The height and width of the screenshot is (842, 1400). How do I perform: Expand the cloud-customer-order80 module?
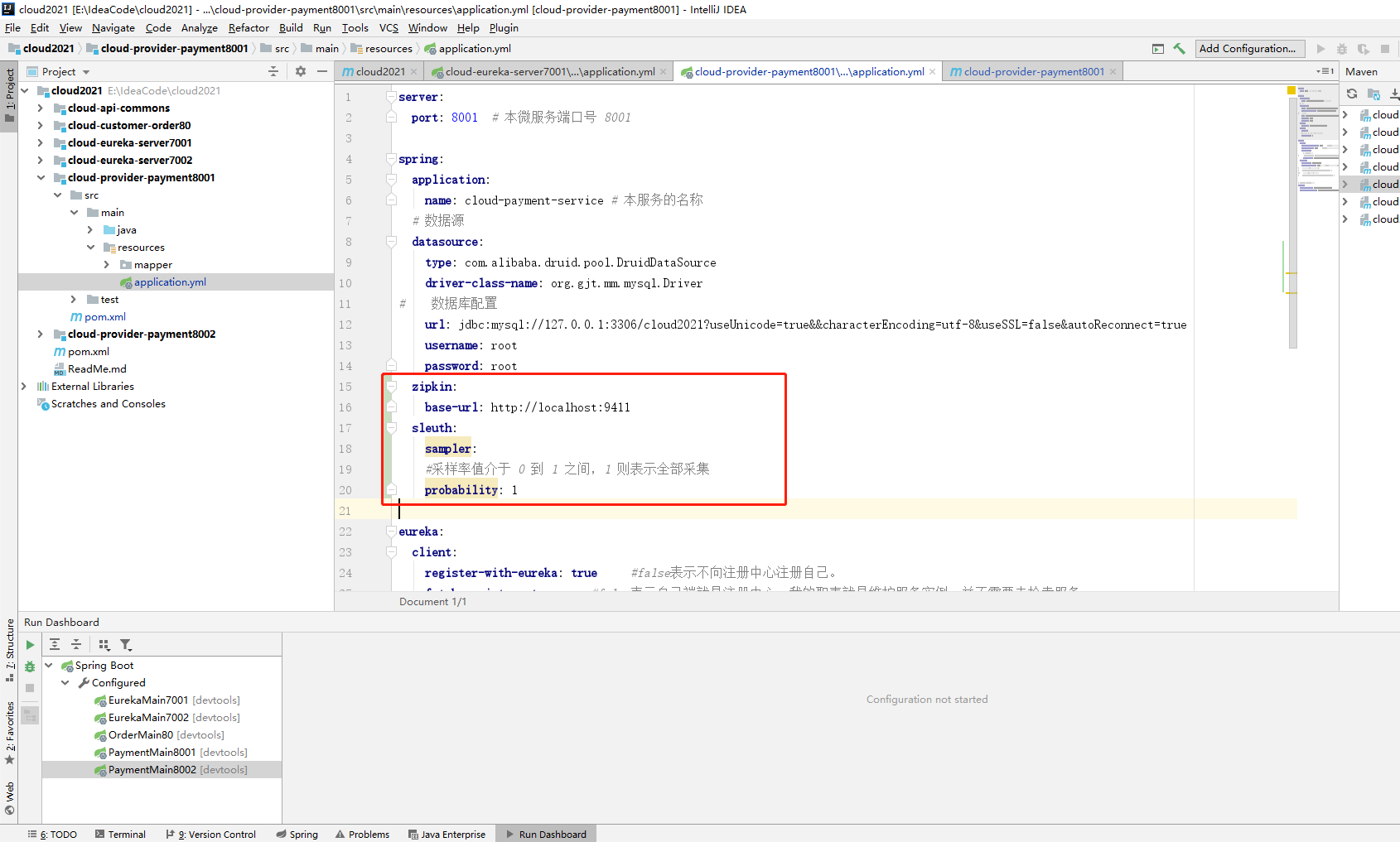40,126
